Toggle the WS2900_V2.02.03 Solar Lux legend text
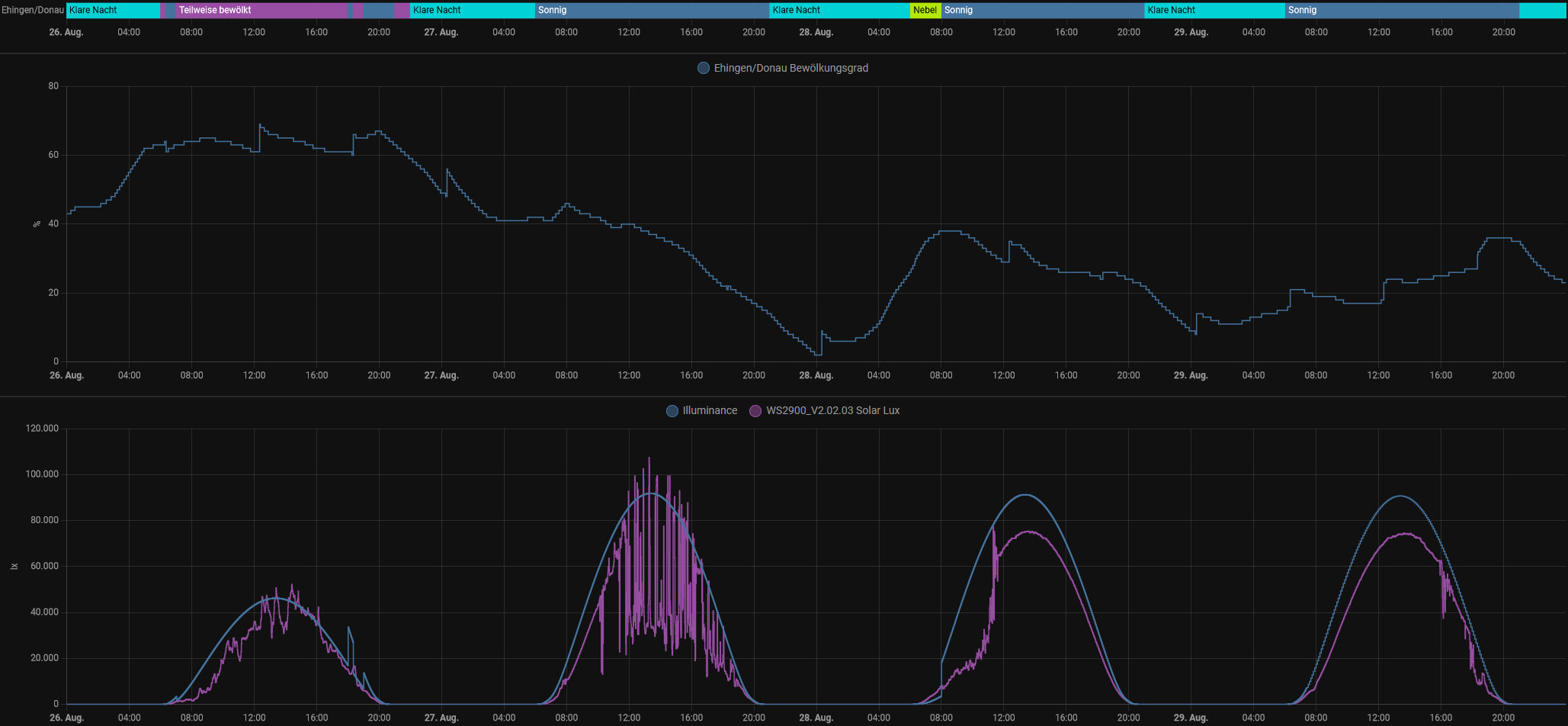The image size is (1568, 726). (x=832, y=410)
